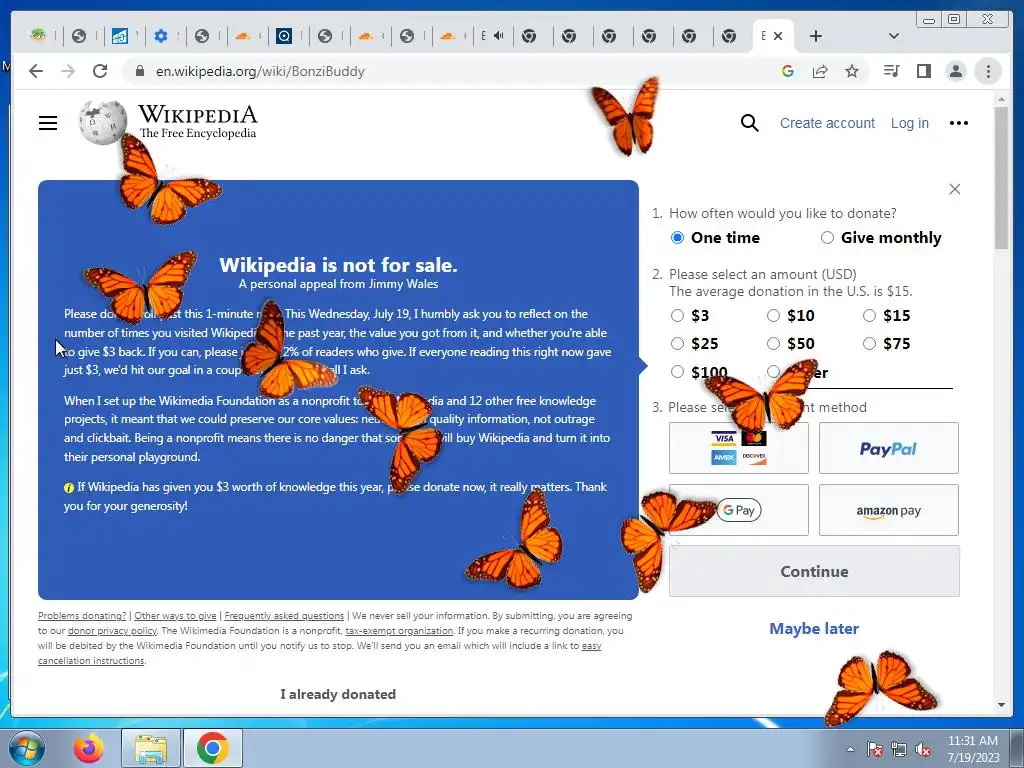Choose the $3 donation amount

click(677, 315)
